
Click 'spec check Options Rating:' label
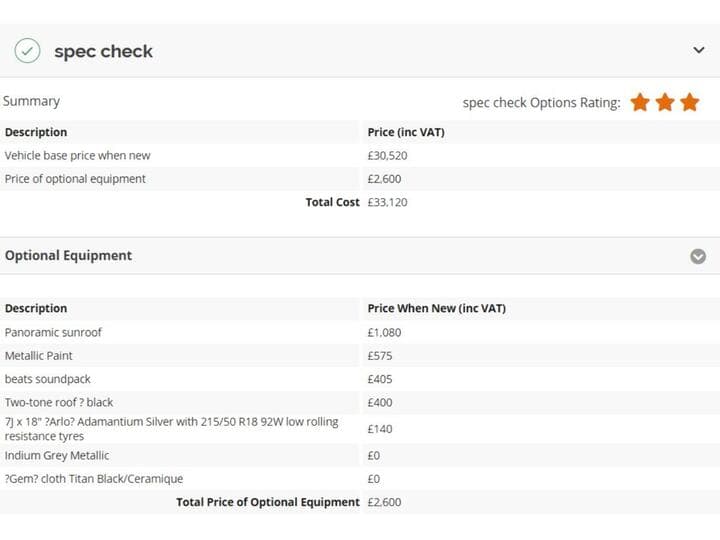coord(541,102)
